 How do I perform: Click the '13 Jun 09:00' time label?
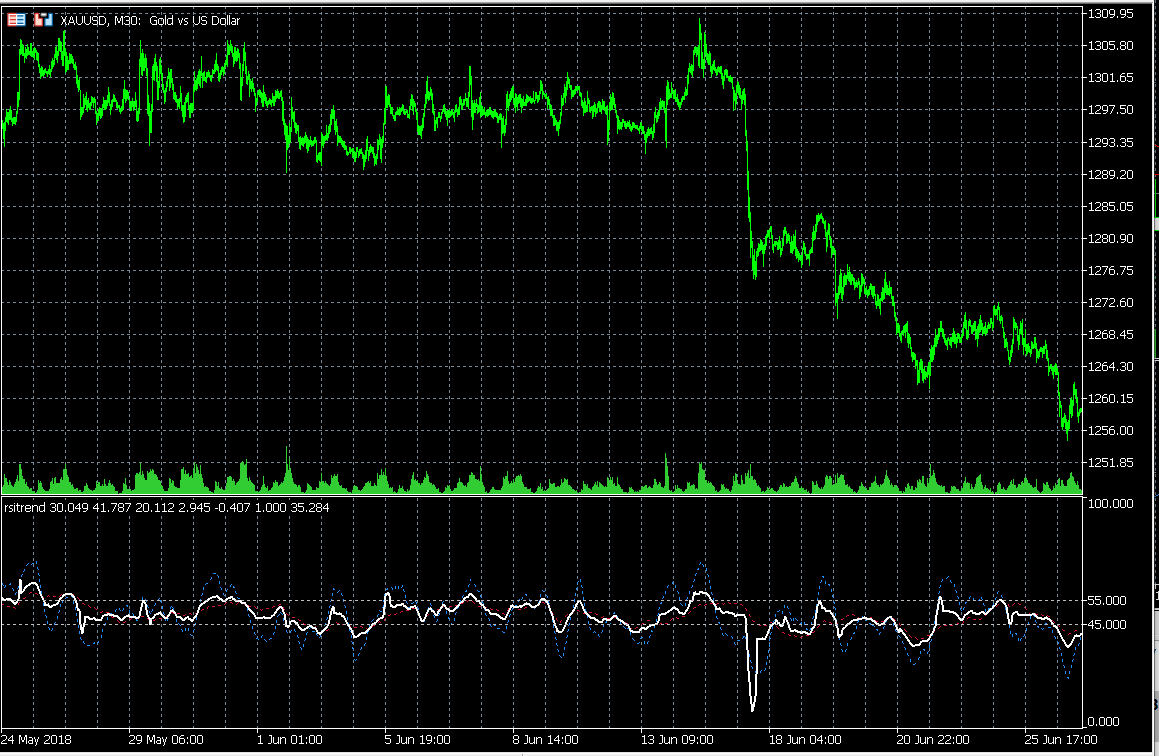point(676,739)
